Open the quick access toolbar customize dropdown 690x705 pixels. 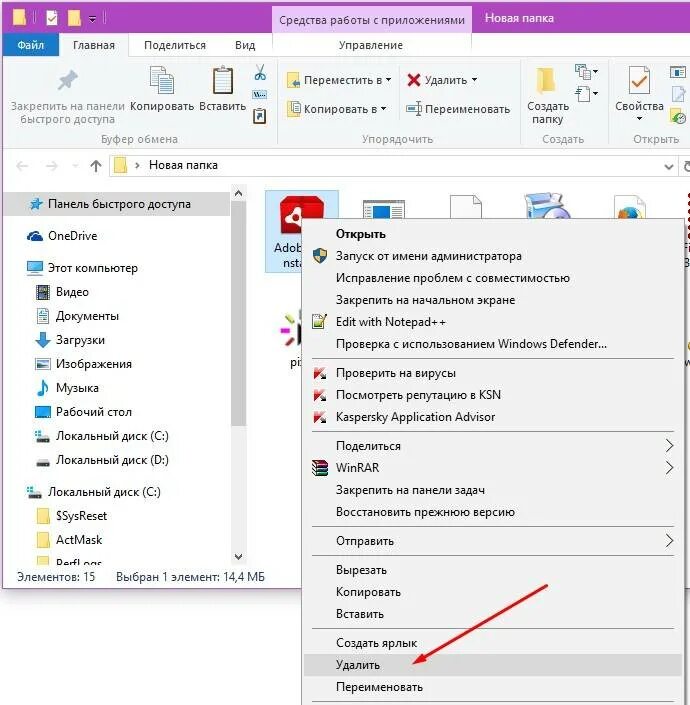[92, 19]
